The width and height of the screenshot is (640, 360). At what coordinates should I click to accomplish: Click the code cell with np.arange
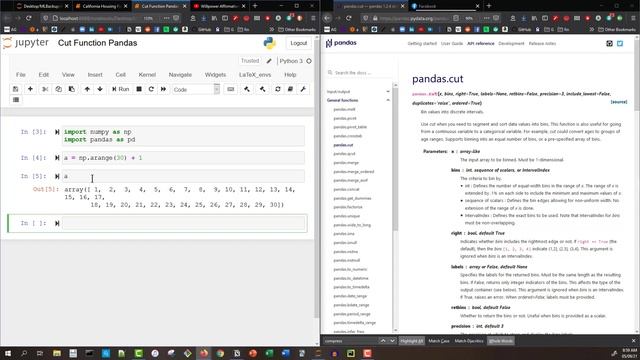[183, 158]
